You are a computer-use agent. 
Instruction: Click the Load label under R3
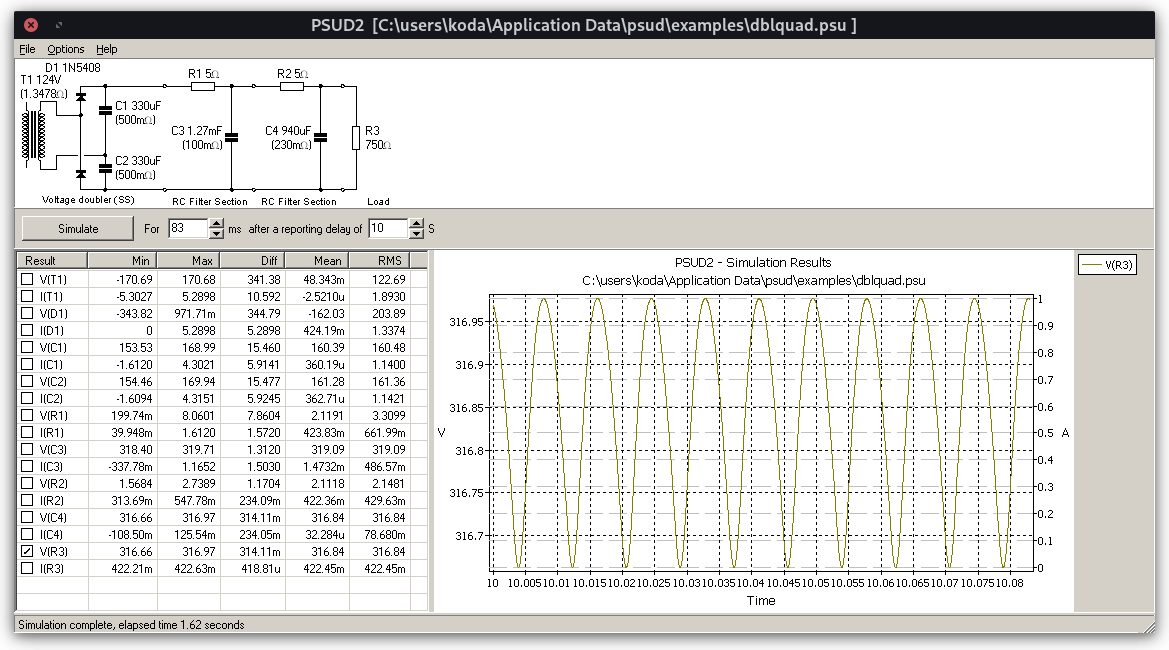click(x=378, y=201)
